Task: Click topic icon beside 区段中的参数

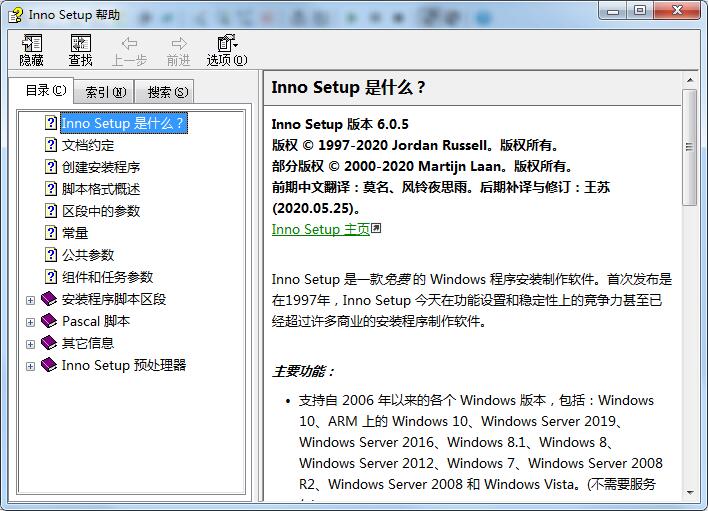Action: click(51, 211)
